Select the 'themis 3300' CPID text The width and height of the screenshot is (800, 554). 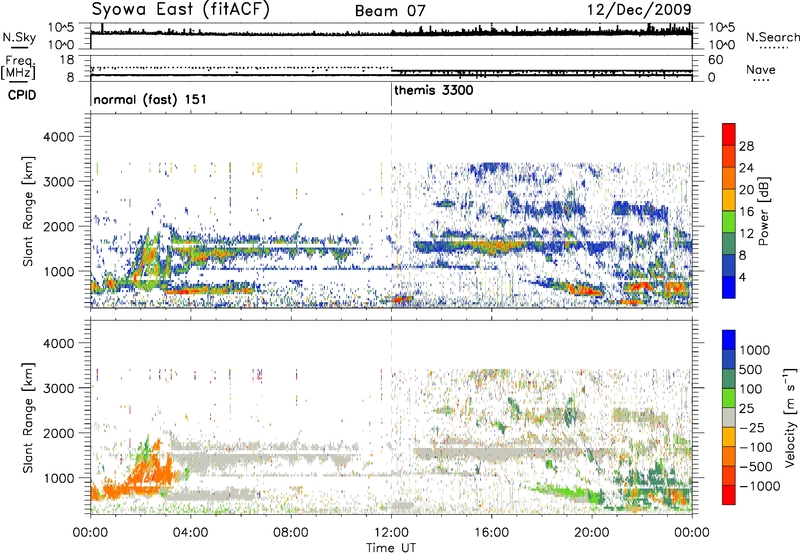[x=434, y=91]
